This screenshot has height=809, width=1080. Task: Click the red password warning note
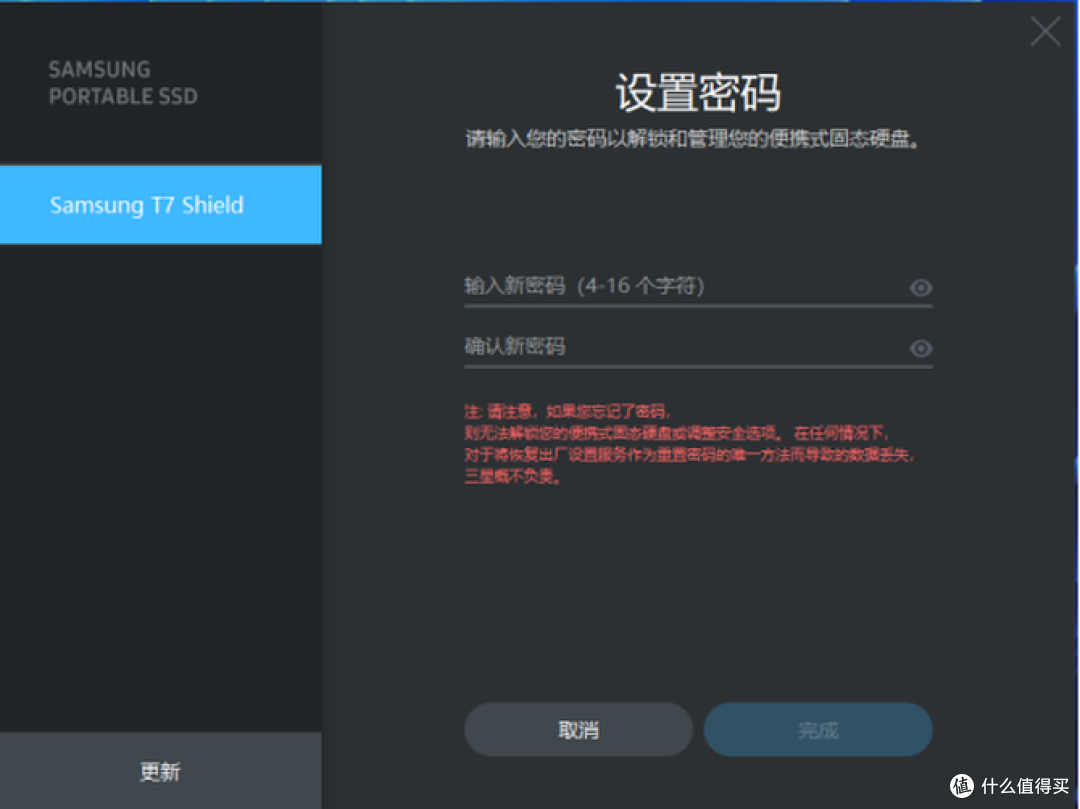[690, 444]
